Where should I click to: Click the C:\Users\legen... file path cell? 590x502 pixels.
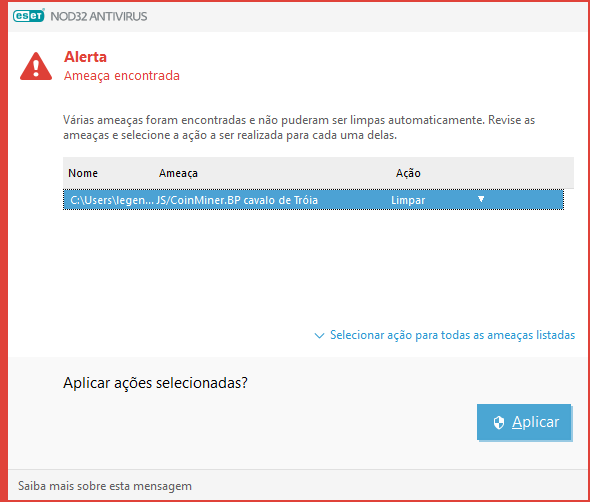click(x=111, y=200)
